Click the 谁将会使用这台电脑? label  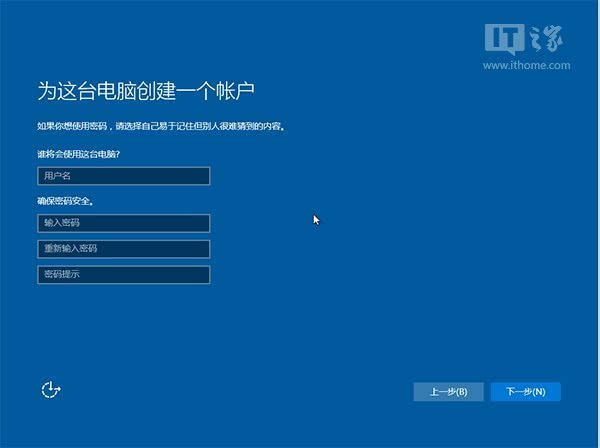point(86,153)
